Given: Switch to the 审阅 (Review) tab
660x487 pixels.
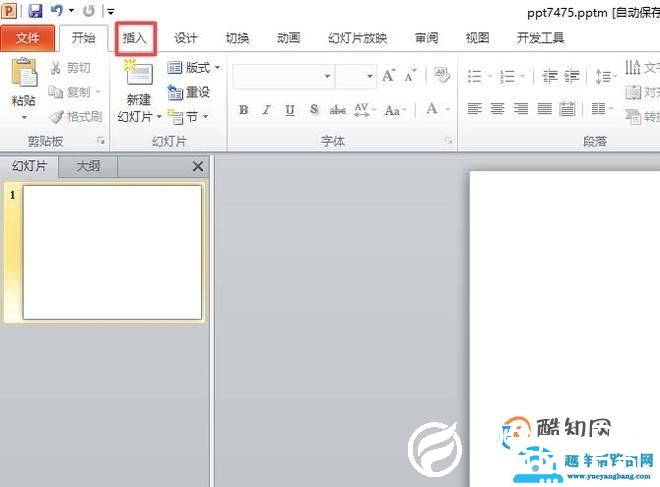Looking at the screenshot, I should (426, 38).
